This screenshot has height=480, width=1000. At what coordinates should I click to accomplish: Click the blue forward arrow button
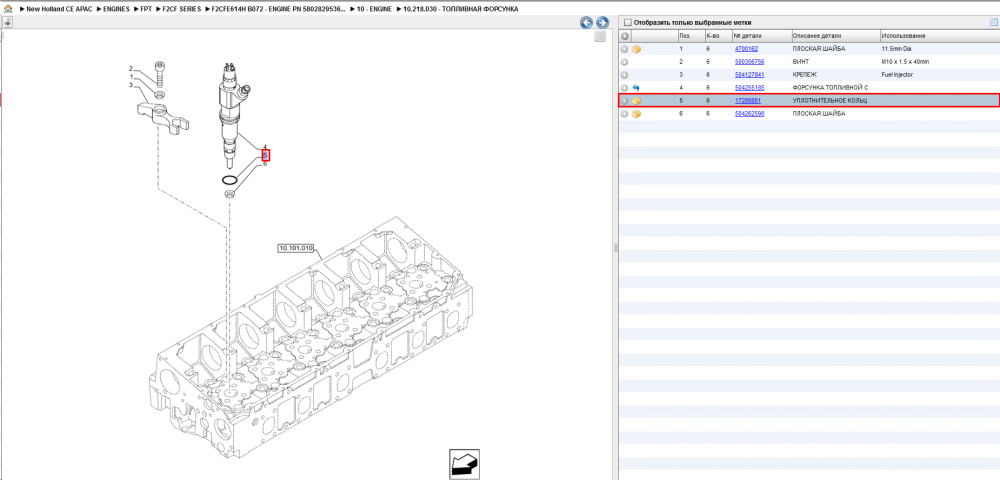click(601, 23)
